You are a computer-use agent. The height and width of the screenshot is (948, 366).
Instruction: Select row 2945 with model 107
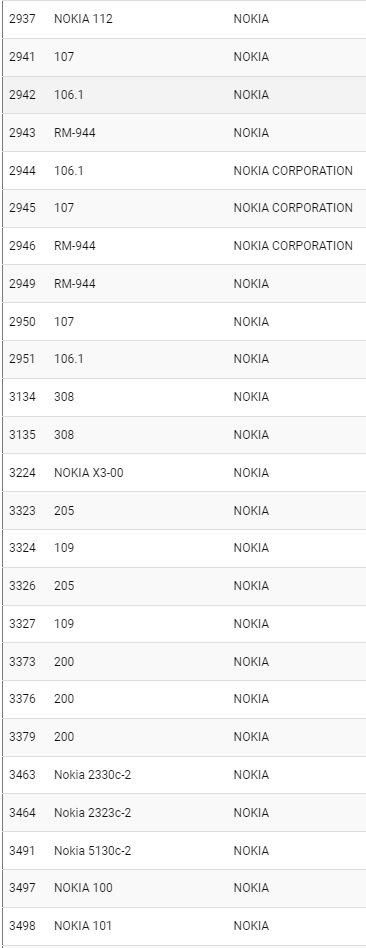click(x=184, y=208)
